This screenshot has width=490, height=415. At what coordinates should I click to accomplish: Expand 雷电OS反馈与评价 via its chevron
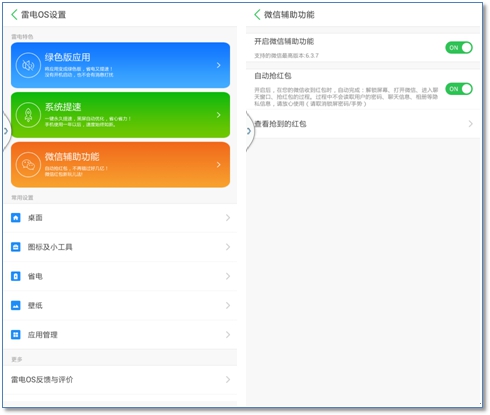coord(228,379)
